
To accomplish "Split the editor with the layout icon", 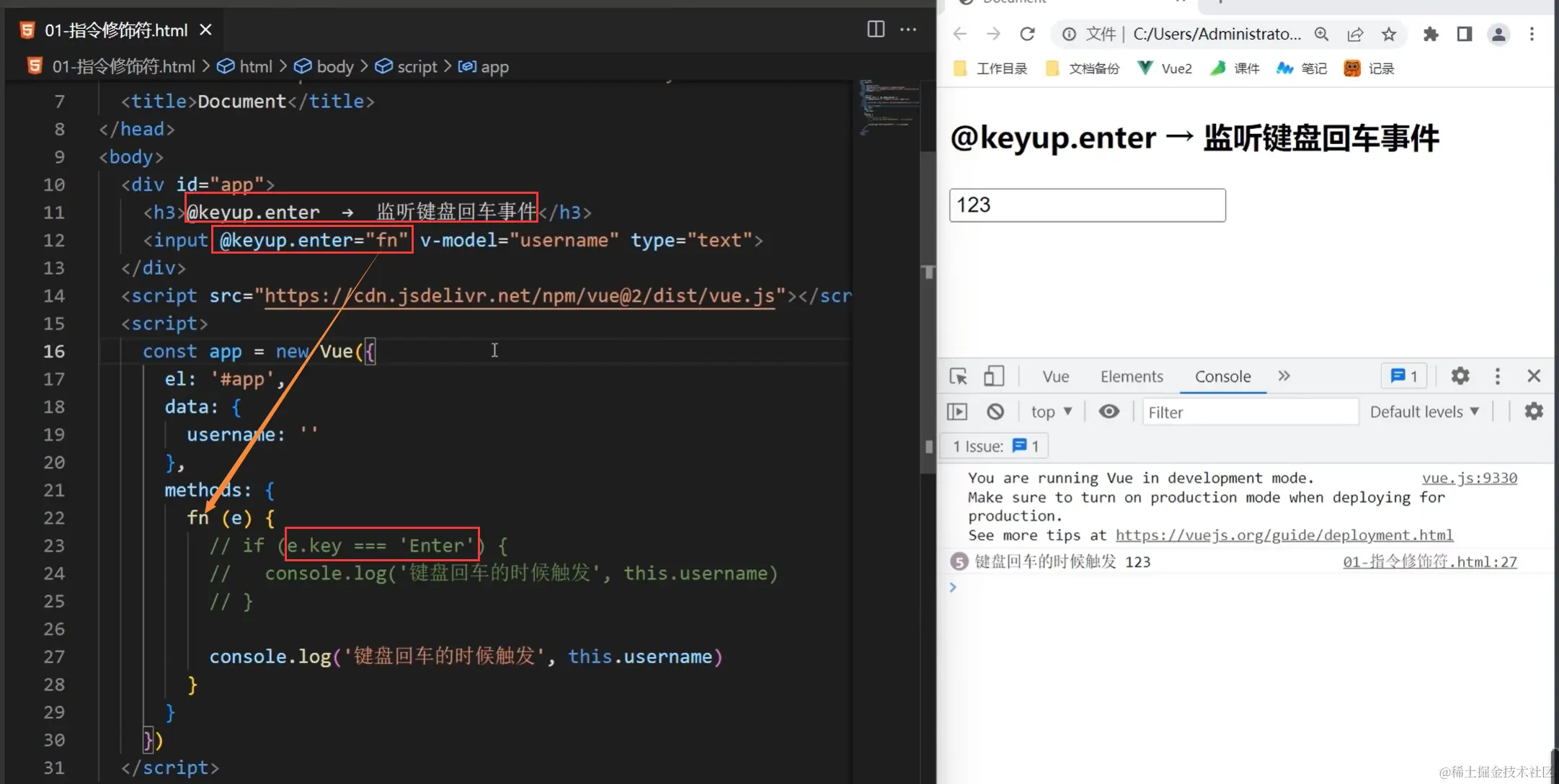I will click(876, 29).
